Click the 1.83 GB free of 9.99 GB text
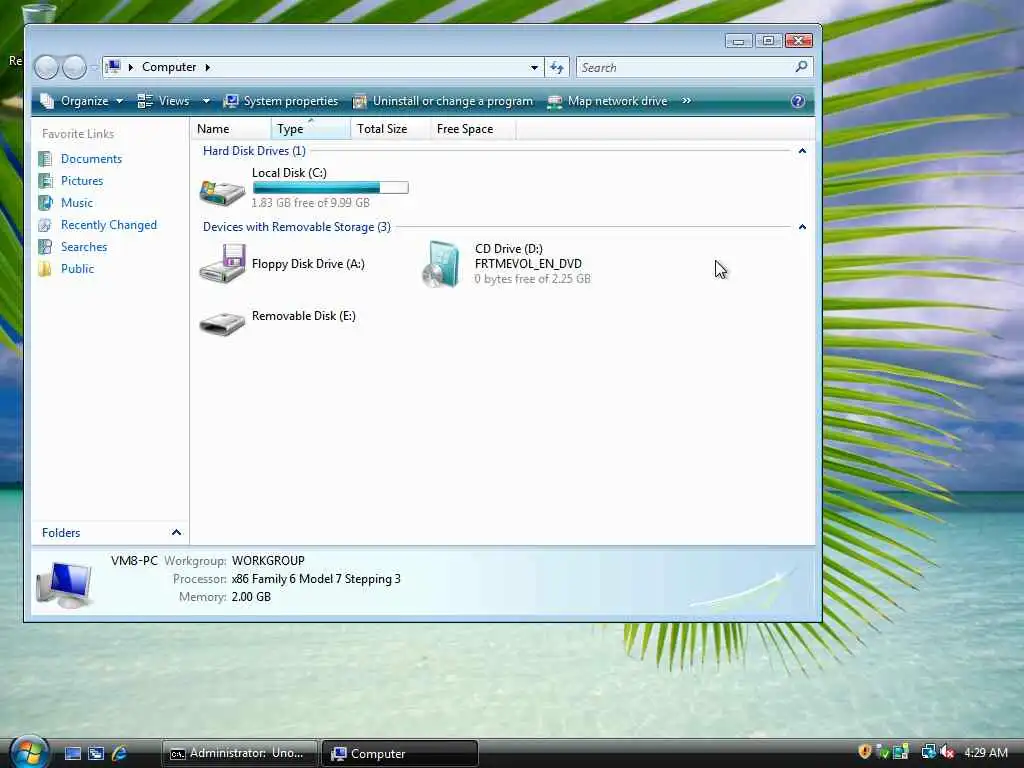 [311, 203]
